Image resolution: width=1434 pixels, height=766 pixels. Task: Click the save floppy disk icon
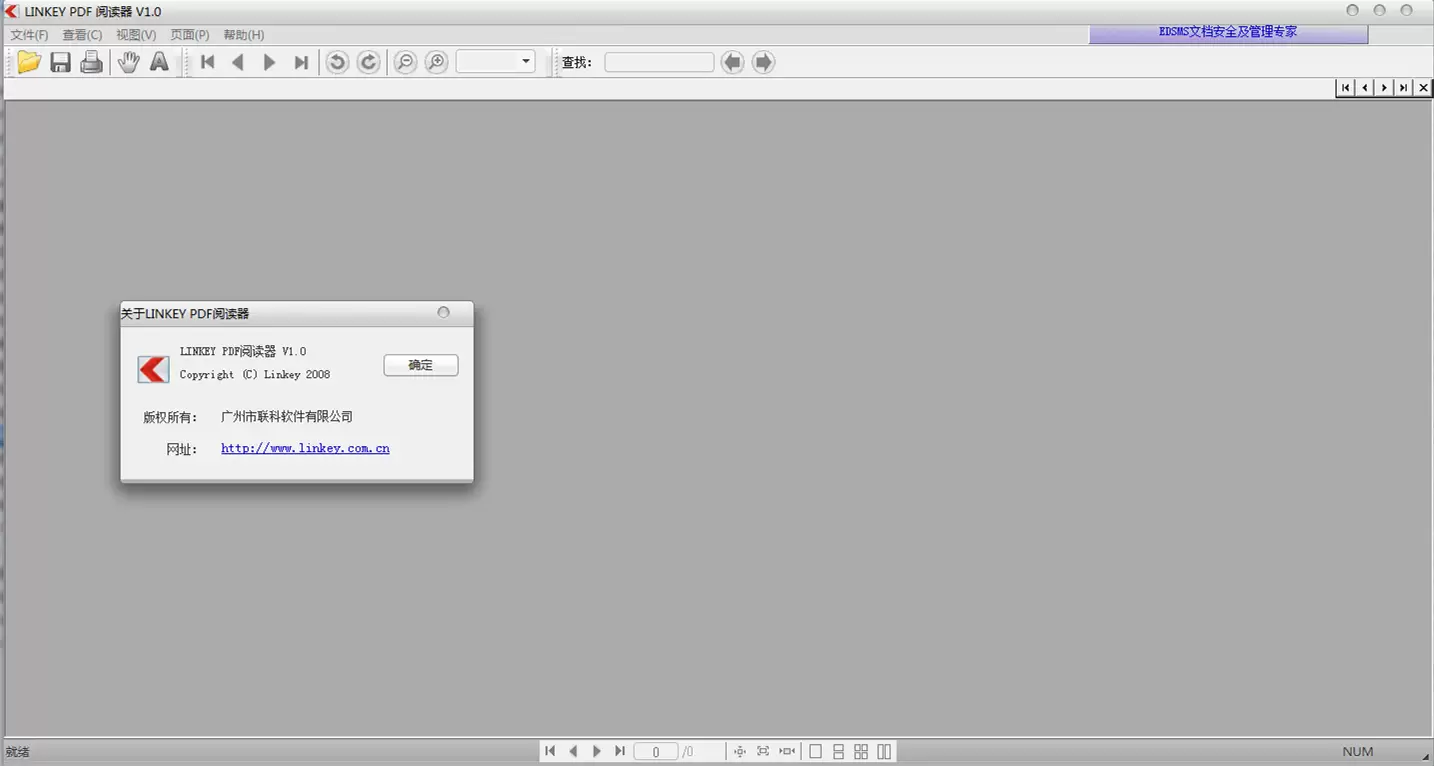(x=60, y=62)
